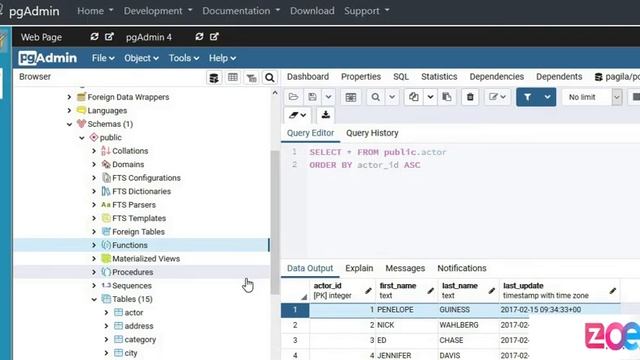Switch to the Statistics tab
This screenshot has width=640, height=360.
click(439, 77)
